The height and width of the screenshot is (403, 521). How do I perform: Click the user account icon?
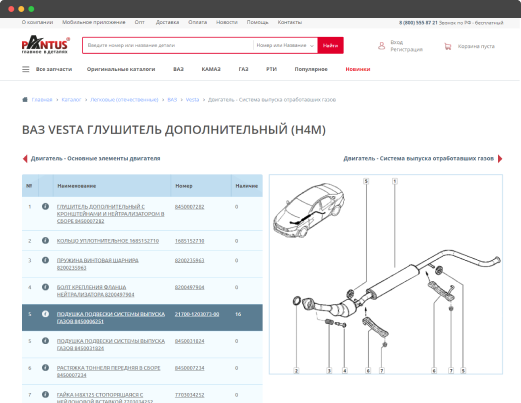tap(381, 46)
